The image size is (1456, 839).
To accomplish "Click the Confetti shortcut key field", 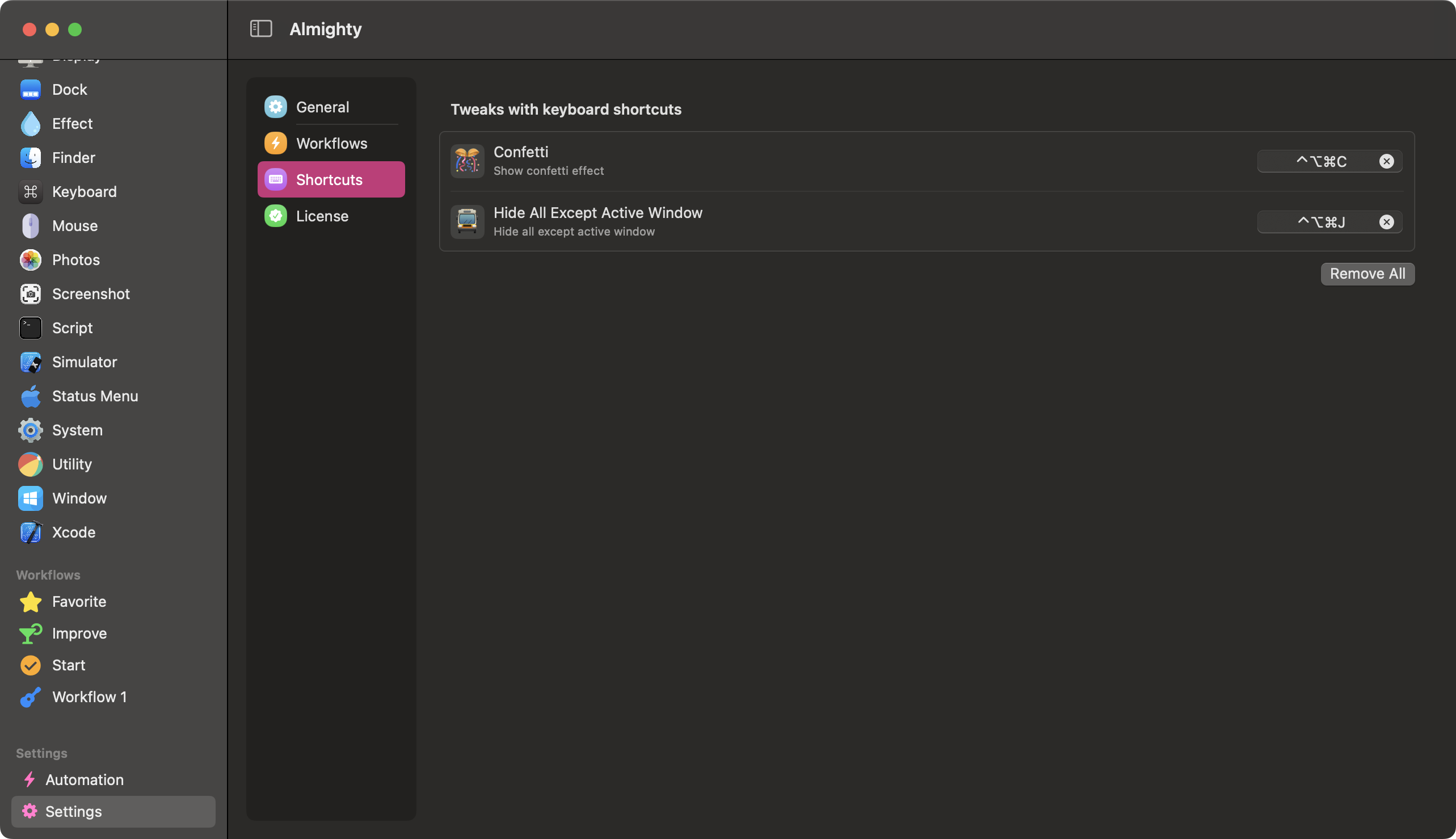I will pyautogui.click(x=1322, y=161).
